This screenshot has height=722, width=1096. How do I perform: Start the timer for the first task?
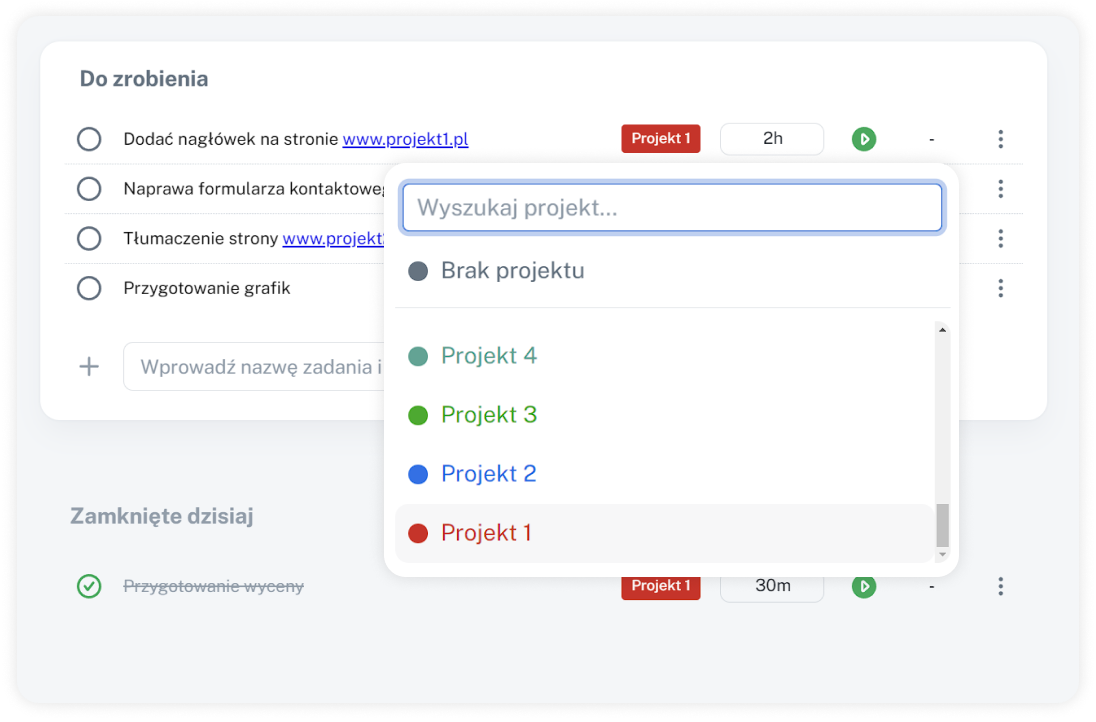point(864,139)
